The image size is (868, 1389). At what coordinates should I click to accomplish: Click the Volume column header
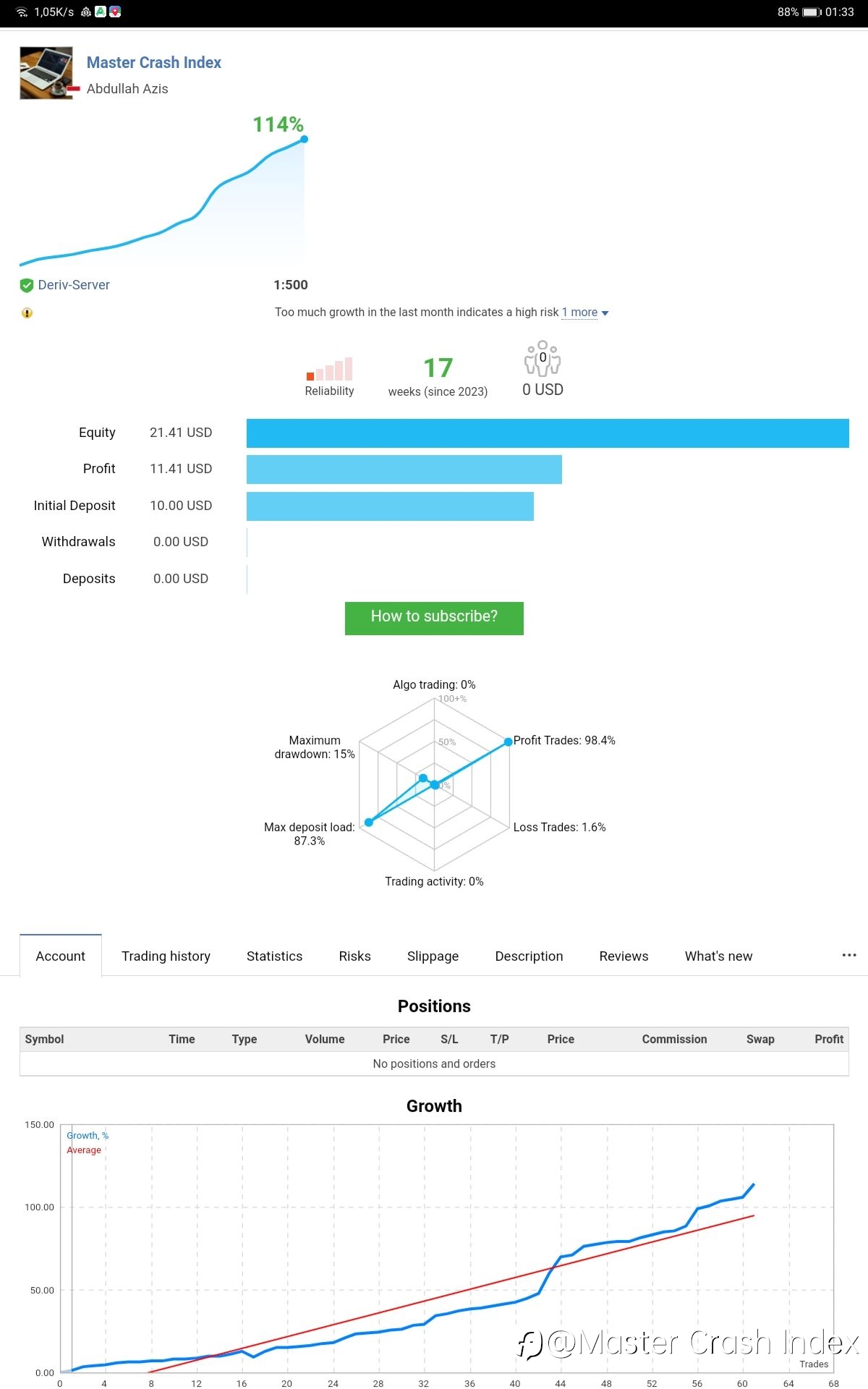(x=325, y=1039)
